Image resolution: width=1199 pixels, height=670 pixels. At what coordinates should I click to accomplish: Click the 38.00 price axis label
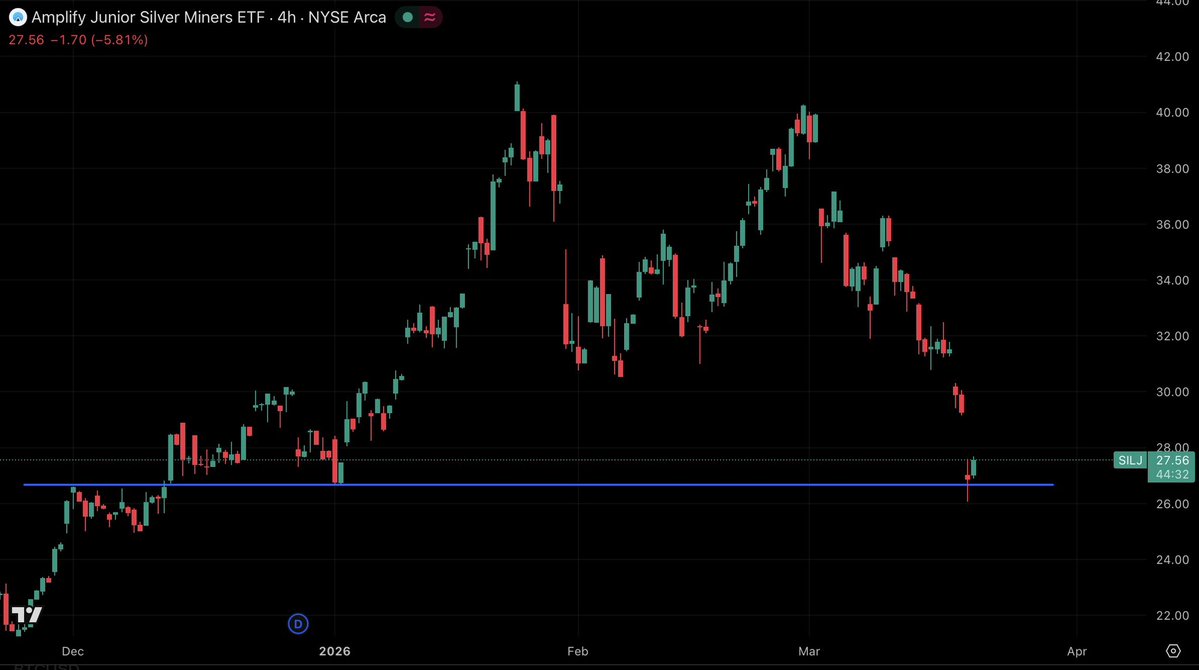click(x=1172, y=168)
